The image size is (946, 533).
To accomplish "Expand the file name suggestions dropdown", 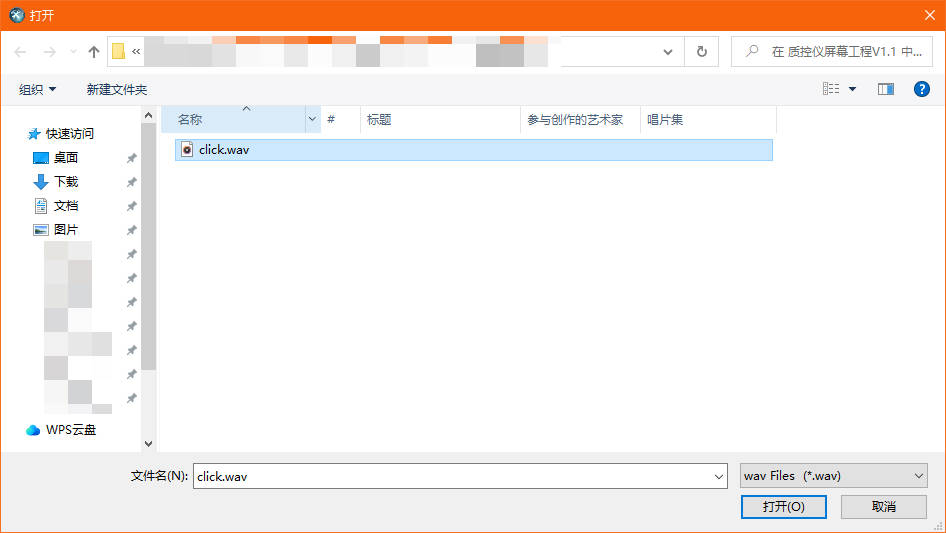I will tap(718, 477).
